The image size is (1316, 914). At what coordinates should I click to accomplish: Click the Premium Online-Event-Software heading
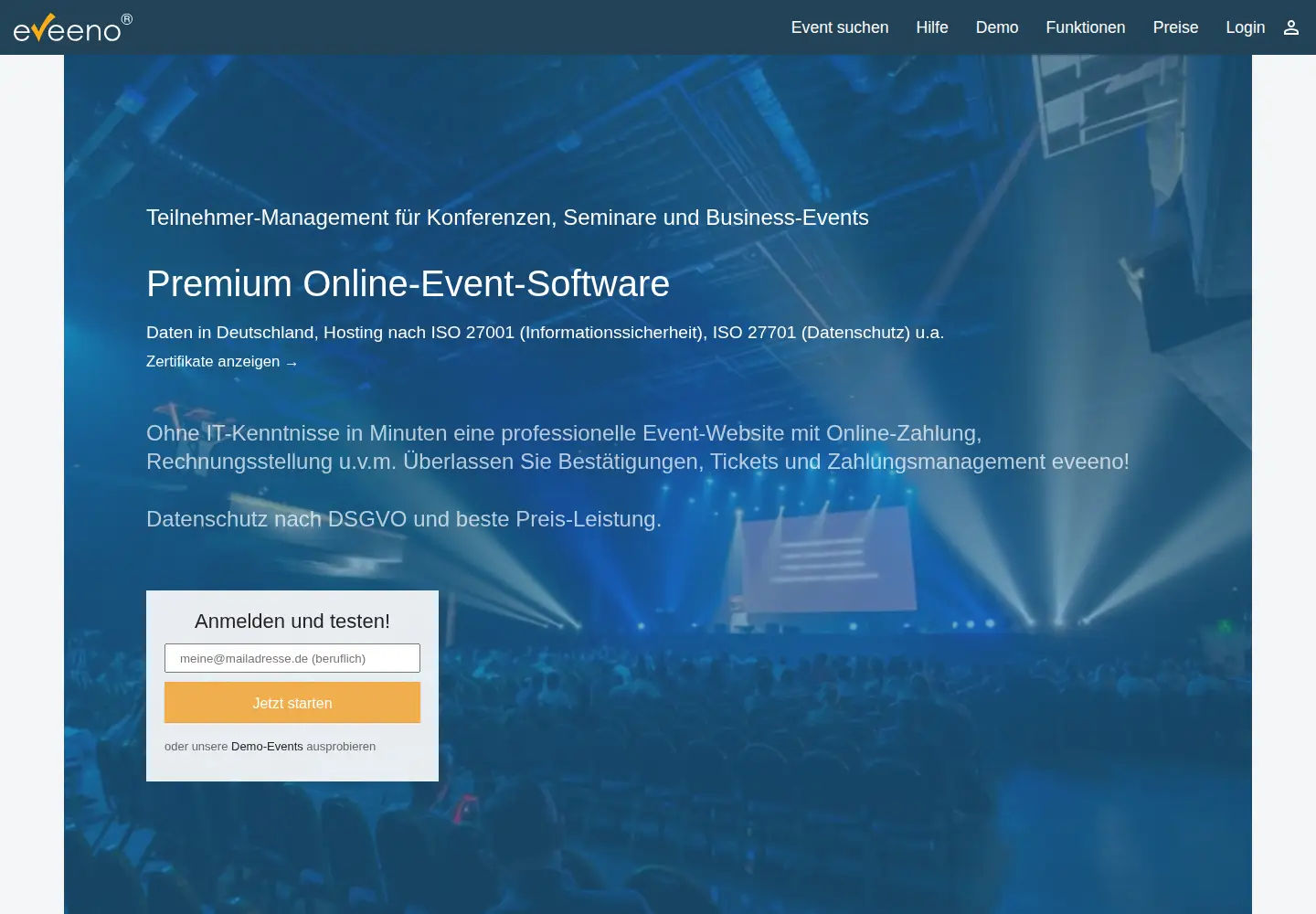pyautogui.click(x=408, y=284)
